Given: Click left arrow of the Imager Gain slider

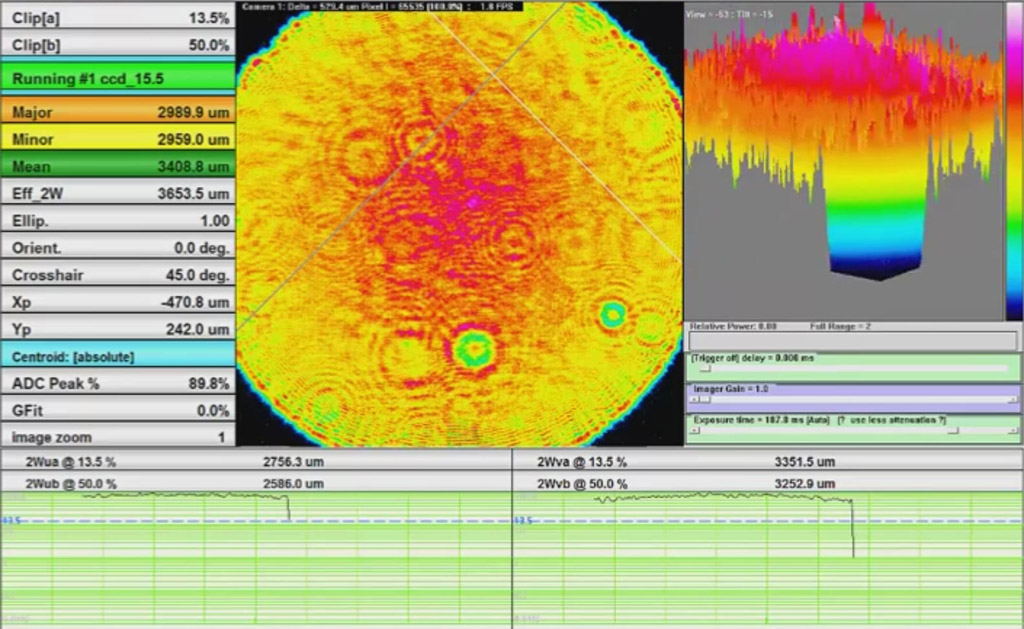Looking at the screenshot, I should 694,399.
